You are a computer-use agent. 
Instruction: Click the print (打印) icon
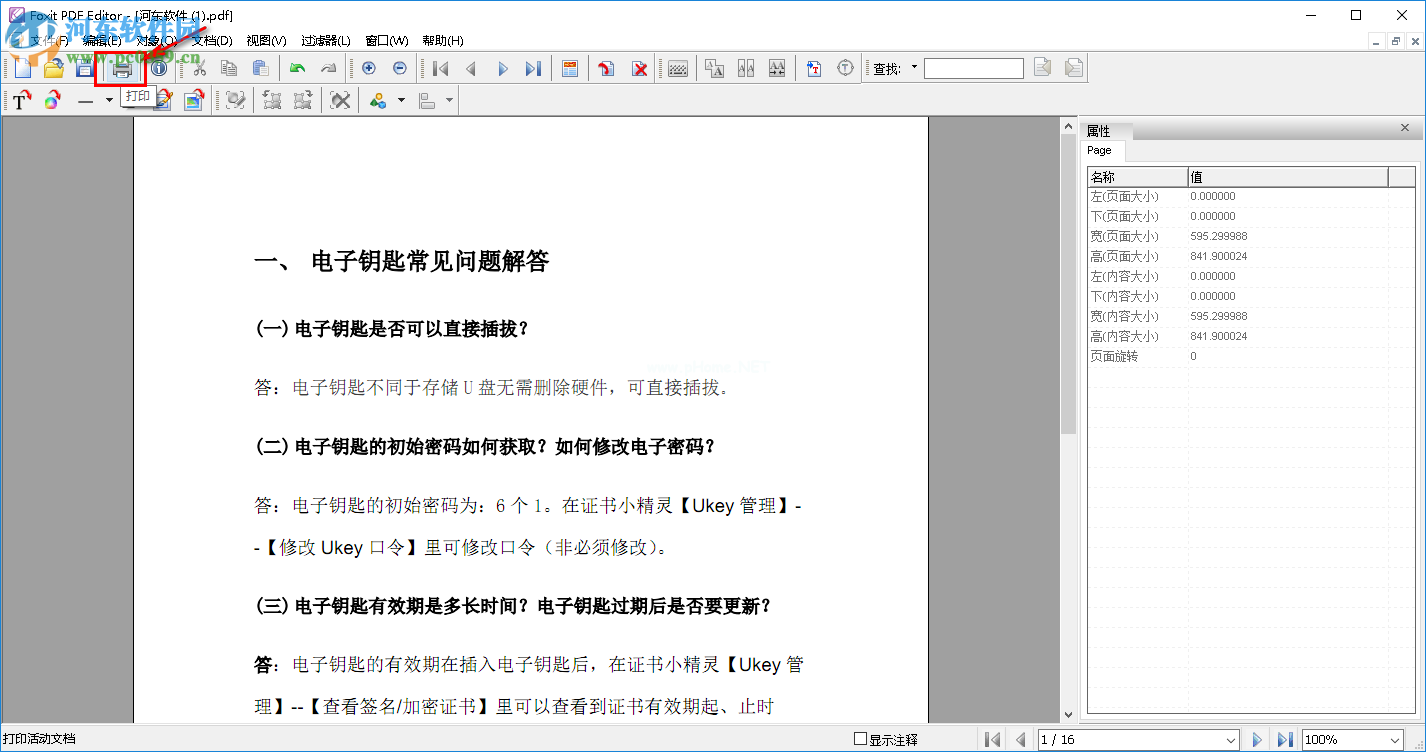click(122, 68)
